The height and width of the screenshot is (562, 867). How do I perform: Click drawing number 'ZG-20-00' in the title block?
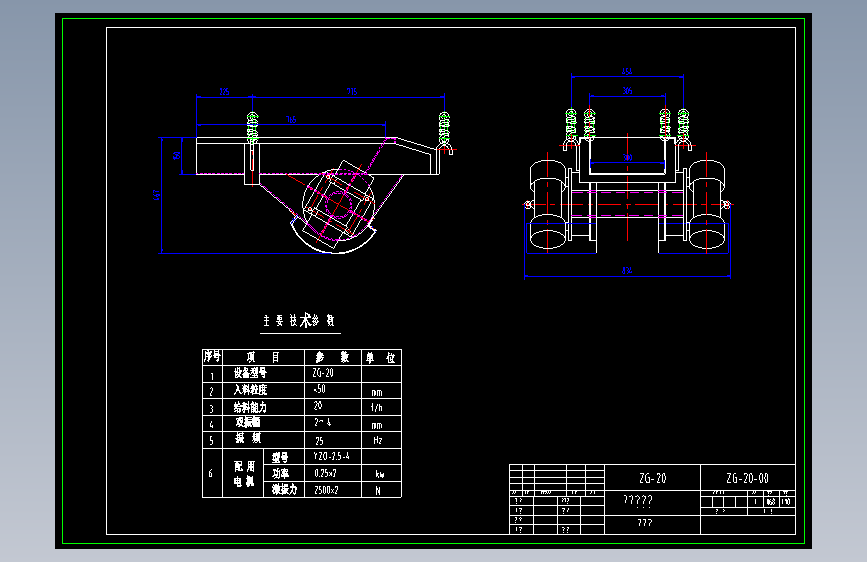coord(748,478)
